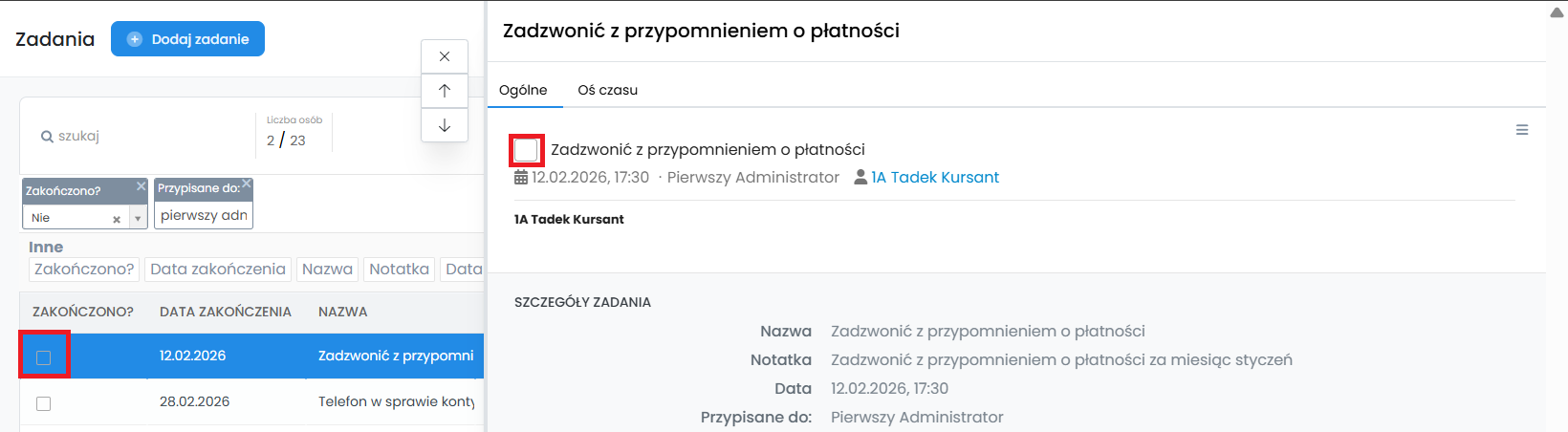1568x432 pixels.
Task: Sort by the DATA ZAKOŃCZENIA column header
Action: pos(225,312)
